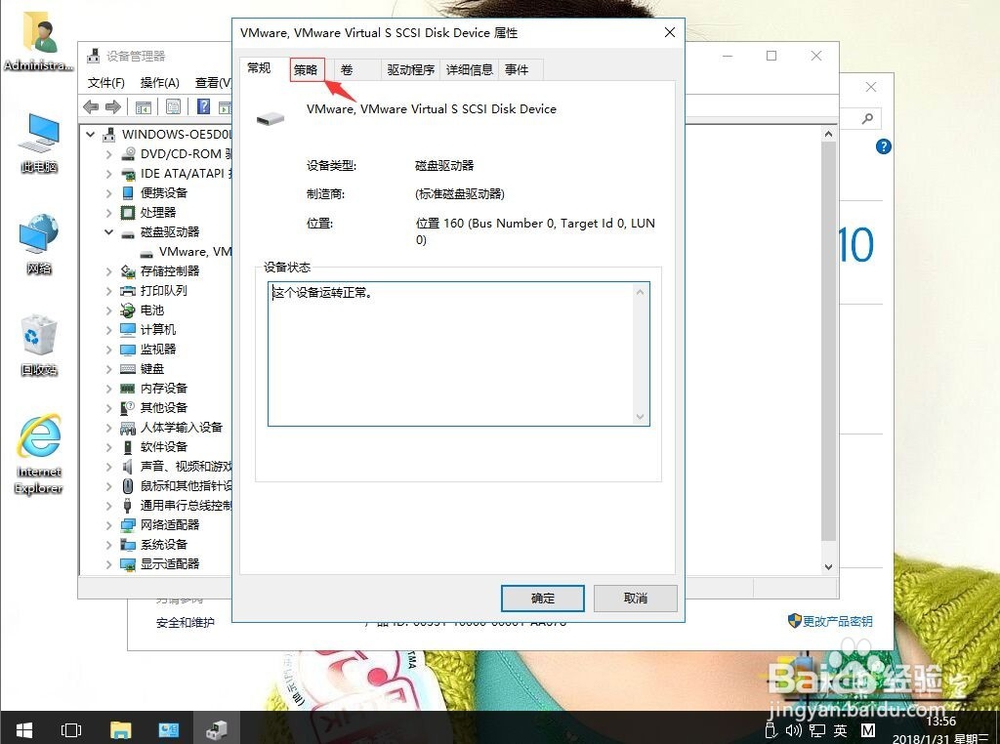Image resolution: width=1000 pixels, height=744 pixels.
Task: Collapse the 磁盘驱动器 node
Action: (x=108, y=232)
